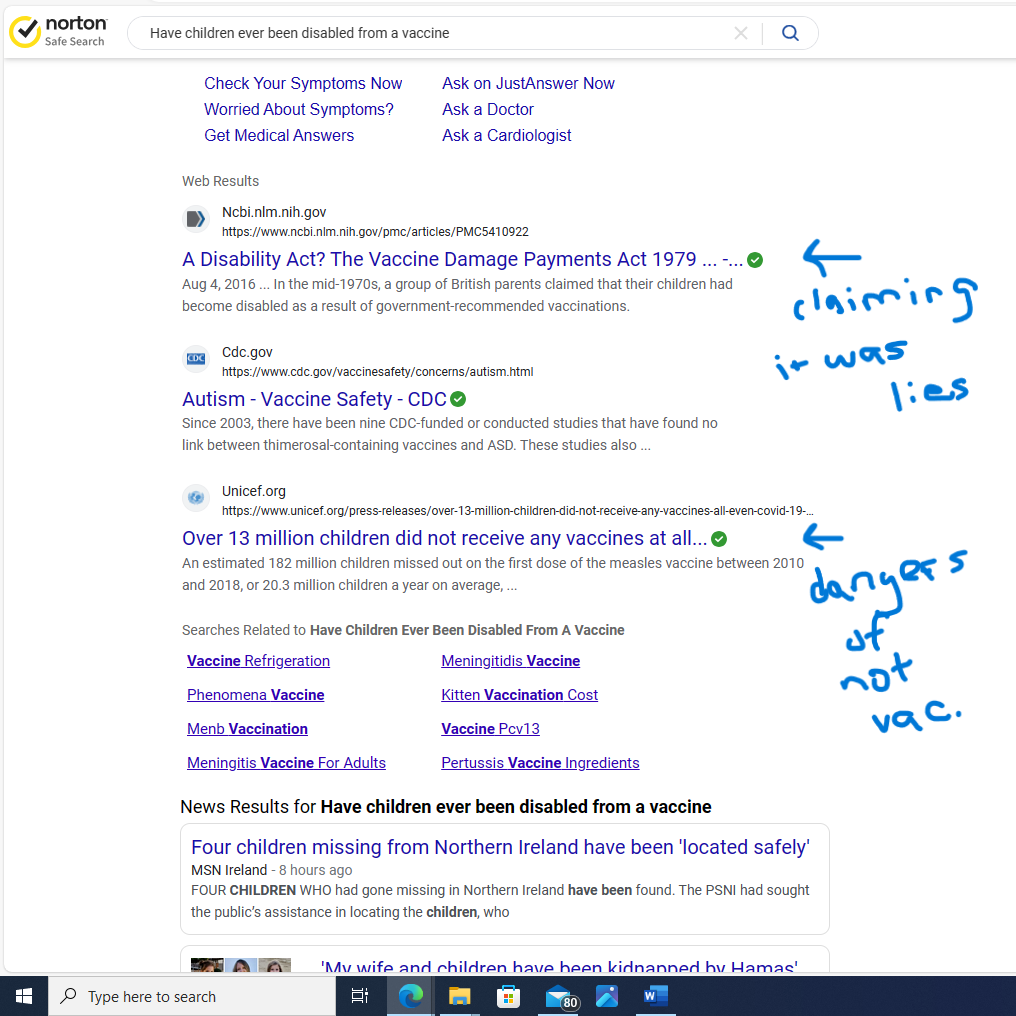The height and width of the screenshot is (1016, 1016).
Task: Open Mail app with 80 badge
Action: [560, 997]
